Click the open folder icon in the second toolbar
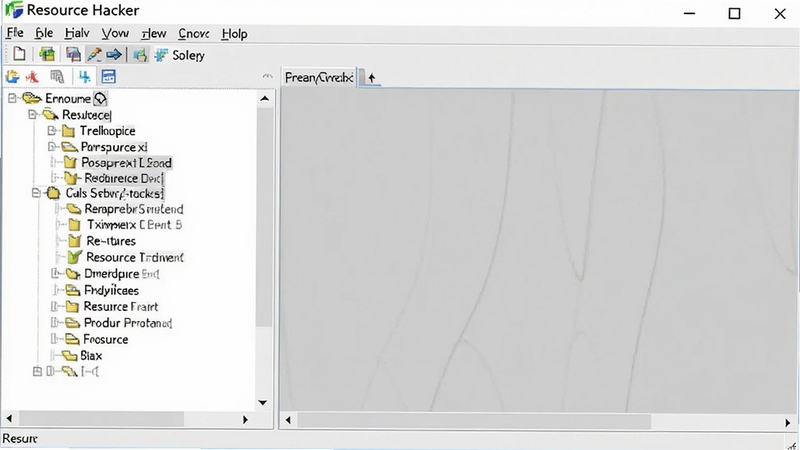Image resolution: width=800 pixels, height=450 pixels. click(x=12, y=77)
